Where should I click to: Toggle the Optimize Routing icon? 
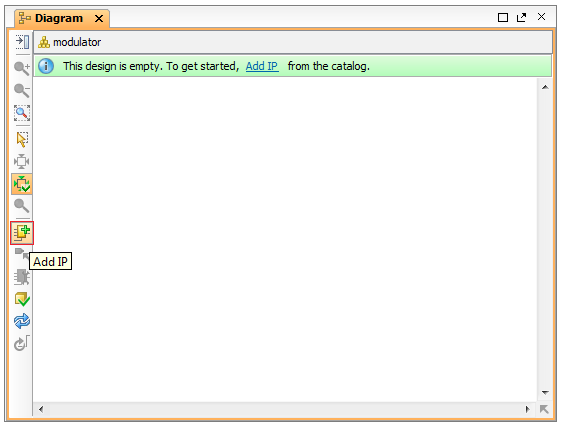[22, 184]
